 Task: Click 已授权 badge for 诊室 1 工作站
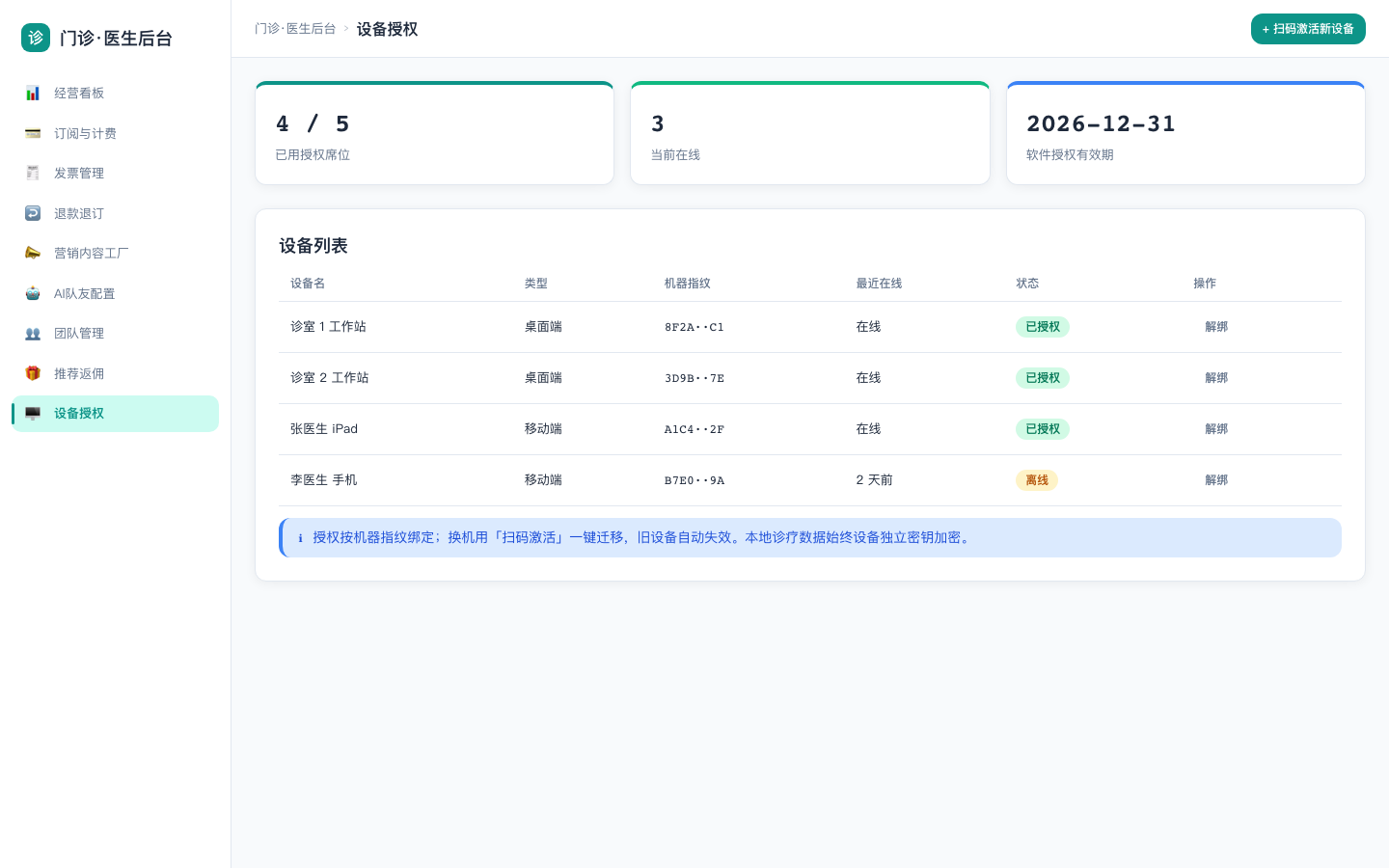coord(1043,327)
